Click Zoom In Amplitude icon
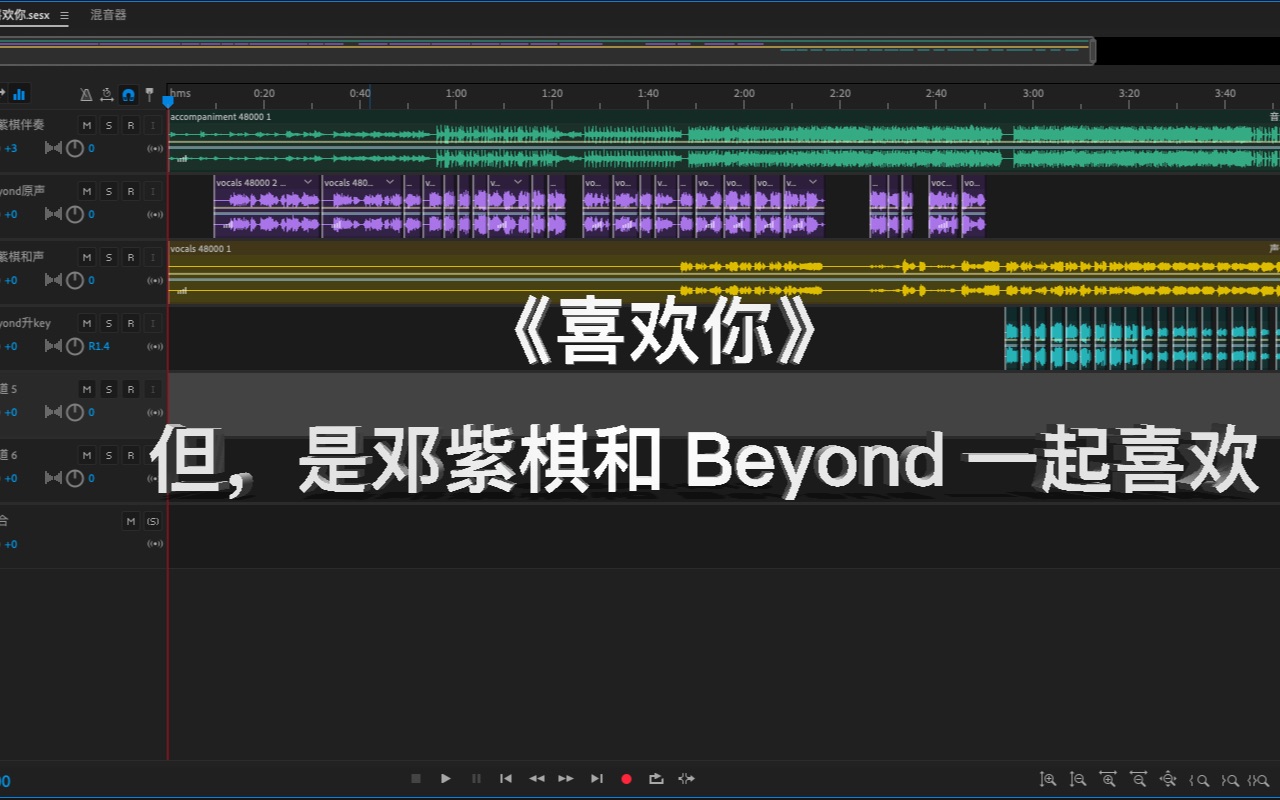Viewport: 1280px width, 800px height. coord(1048,779)
